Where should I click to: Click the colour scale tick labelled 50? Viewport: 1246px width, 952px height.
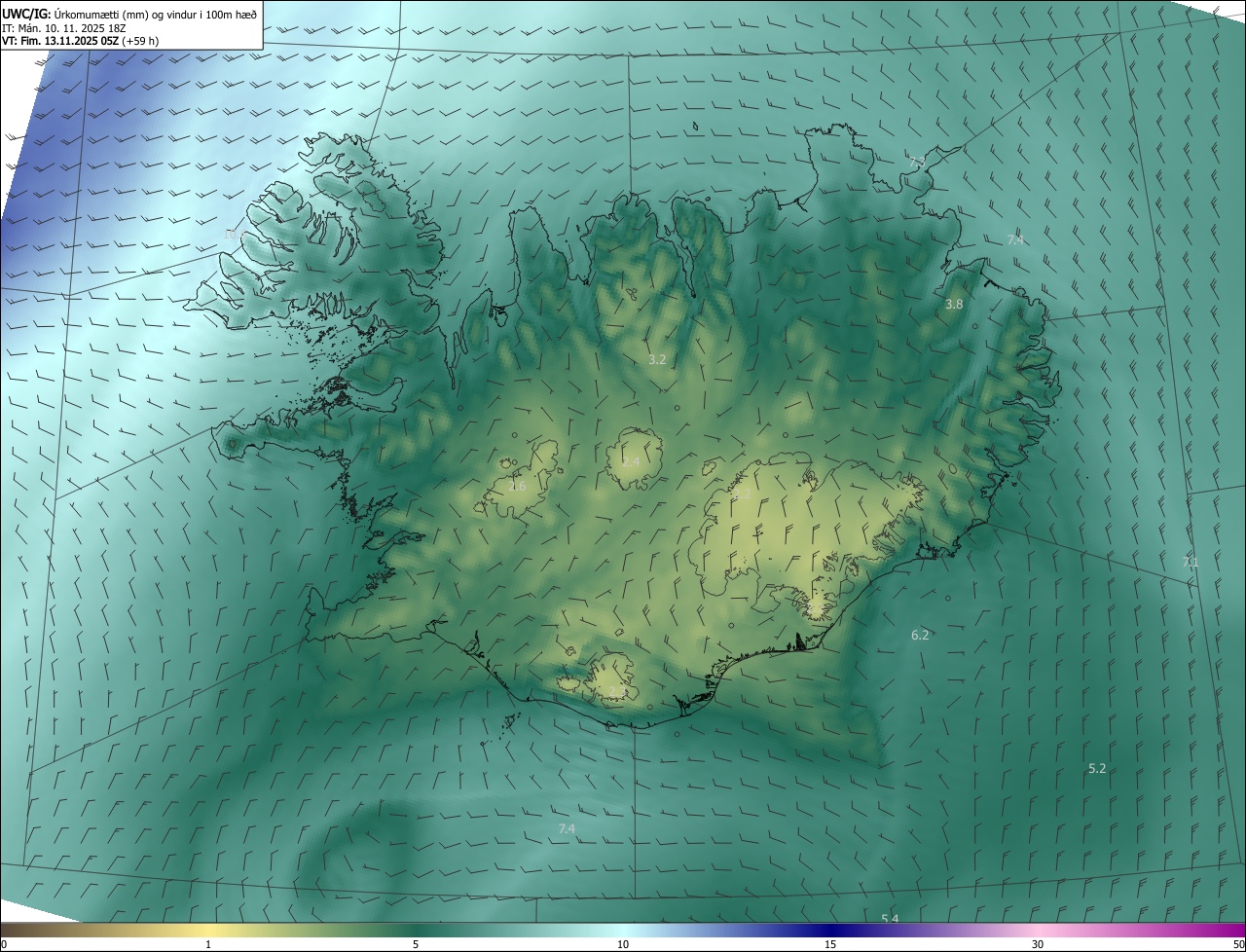(1238, 944)
